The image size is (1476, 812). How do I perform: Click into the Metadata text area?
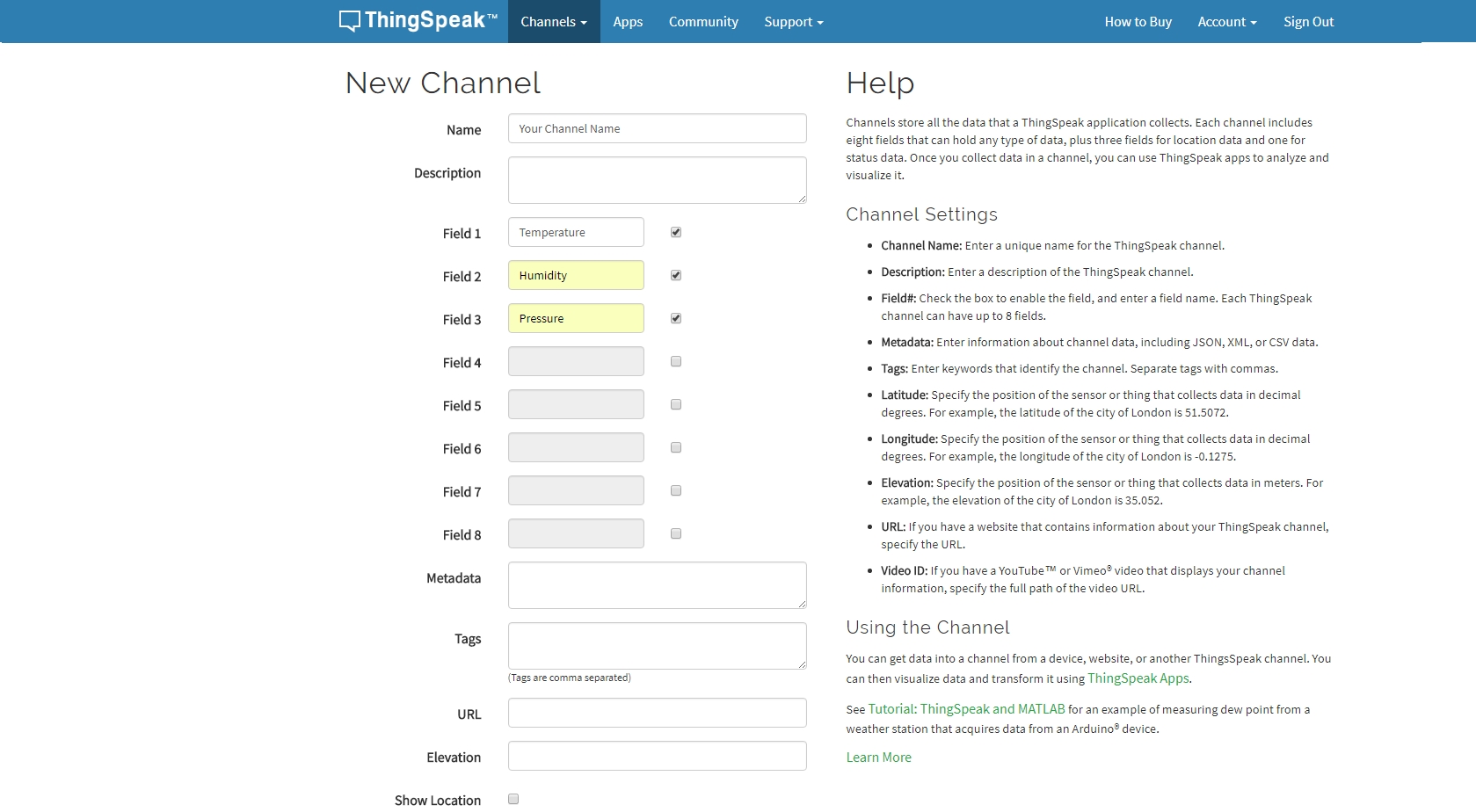point(658,585)
